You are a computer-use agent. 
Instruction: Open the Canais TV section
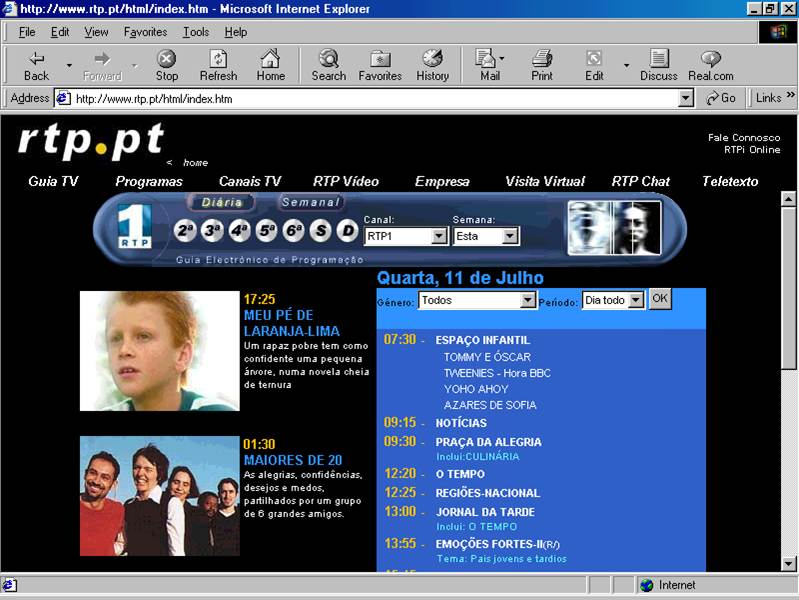(250, 181)
